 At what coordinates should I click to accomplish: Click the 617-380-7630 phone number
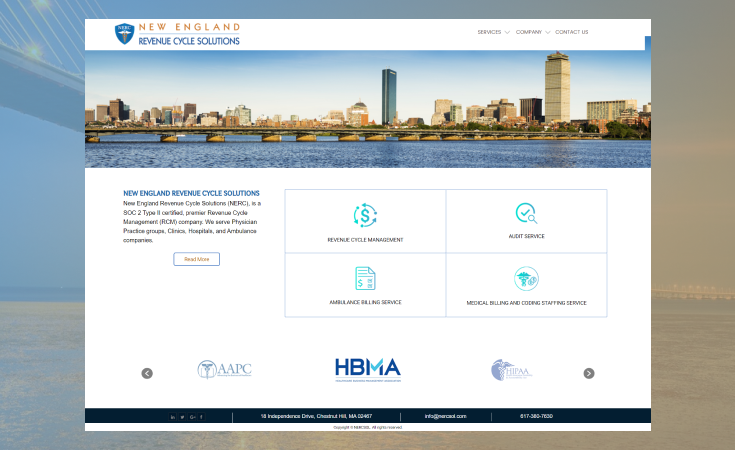pos(536,416)
